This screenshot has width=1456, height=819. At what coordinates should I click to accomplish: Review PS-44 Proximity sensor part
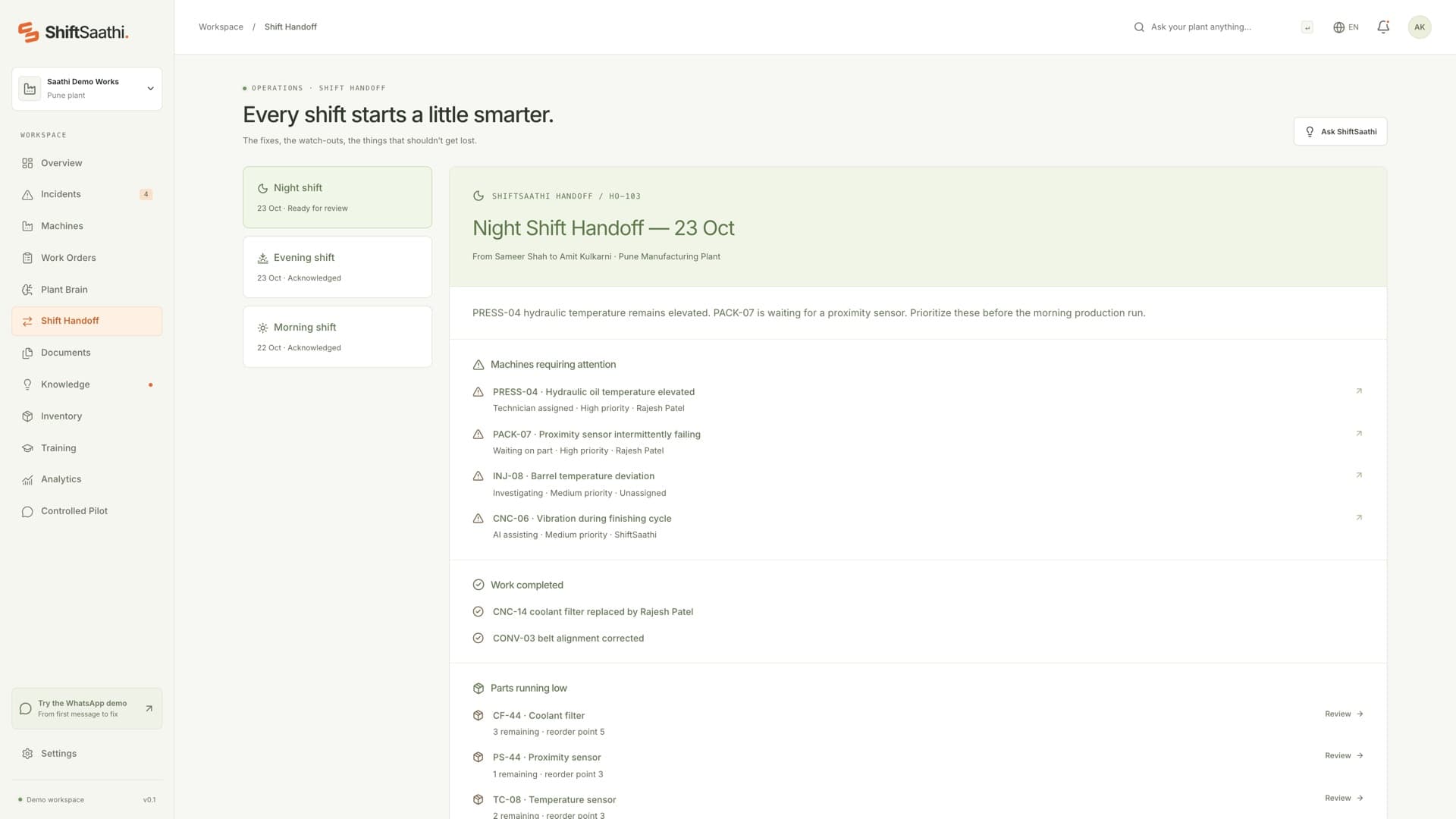(1344, 756)
